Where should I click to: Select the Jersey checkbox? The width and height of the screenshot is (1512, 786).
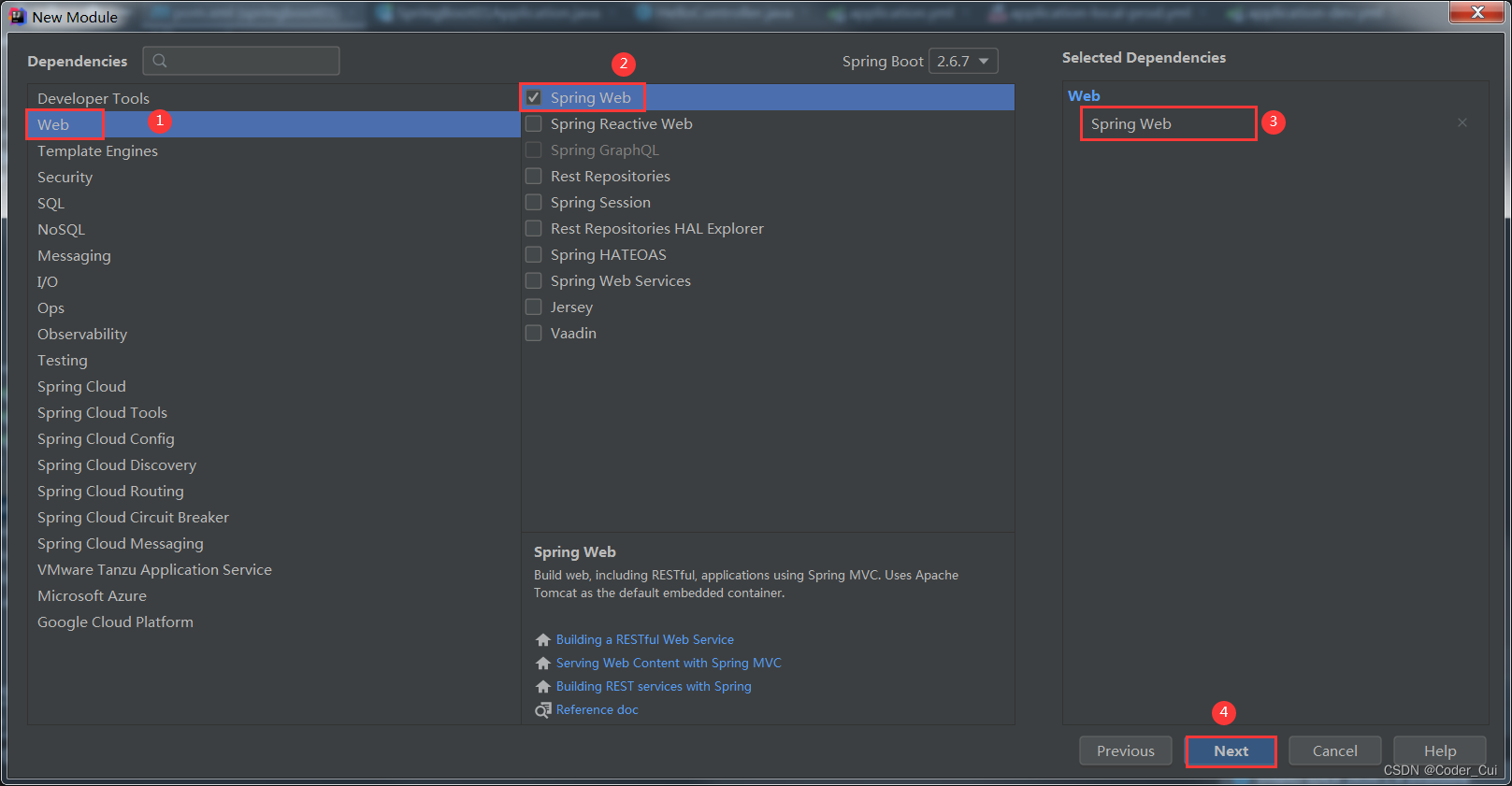(533, 307)
